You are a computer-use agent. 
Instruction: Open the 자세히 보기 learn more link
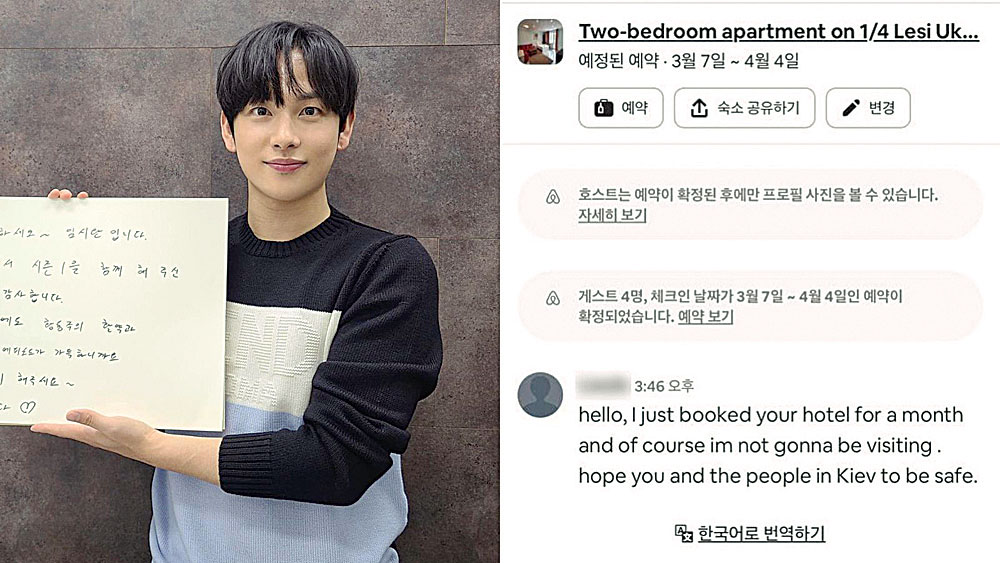click(x=612, y=216)
